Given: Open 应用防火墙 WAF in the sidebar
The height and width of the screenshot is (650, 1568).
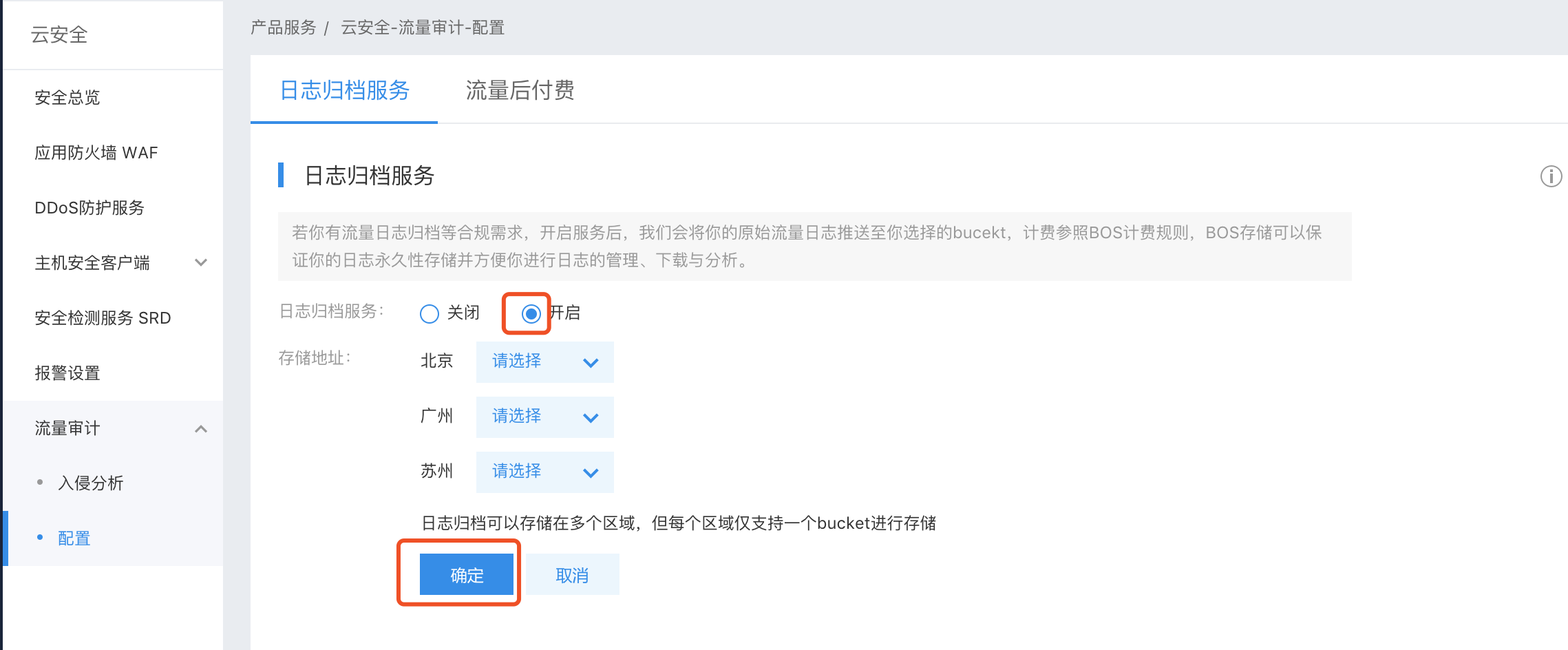Looking at the screenshot, I should coord(96,153).
